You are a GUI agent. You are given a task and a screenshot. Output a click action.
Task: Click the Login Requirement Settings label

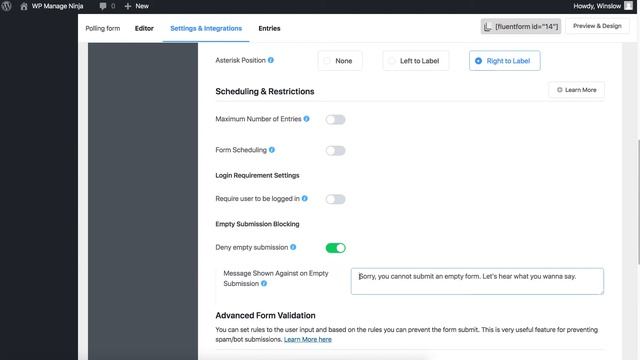pyautogui.click(x=257, y=175)
